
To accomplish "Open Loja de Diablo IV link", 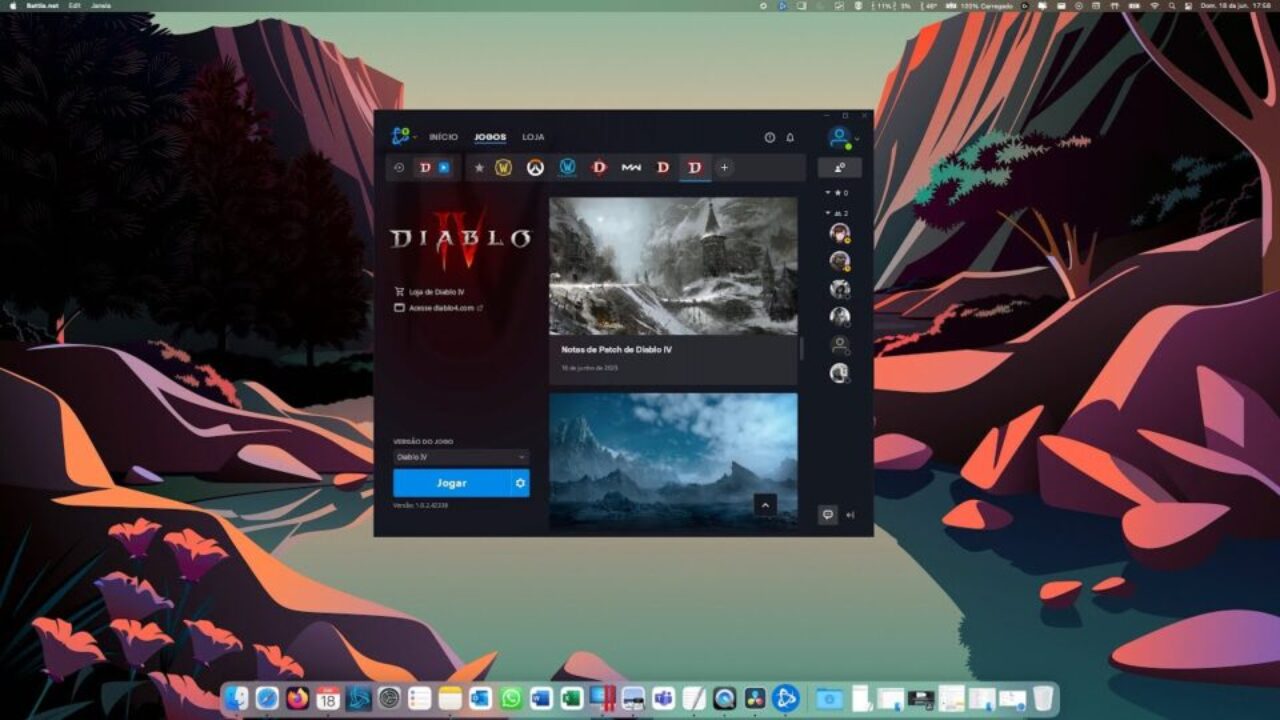I will click(430, 292).
